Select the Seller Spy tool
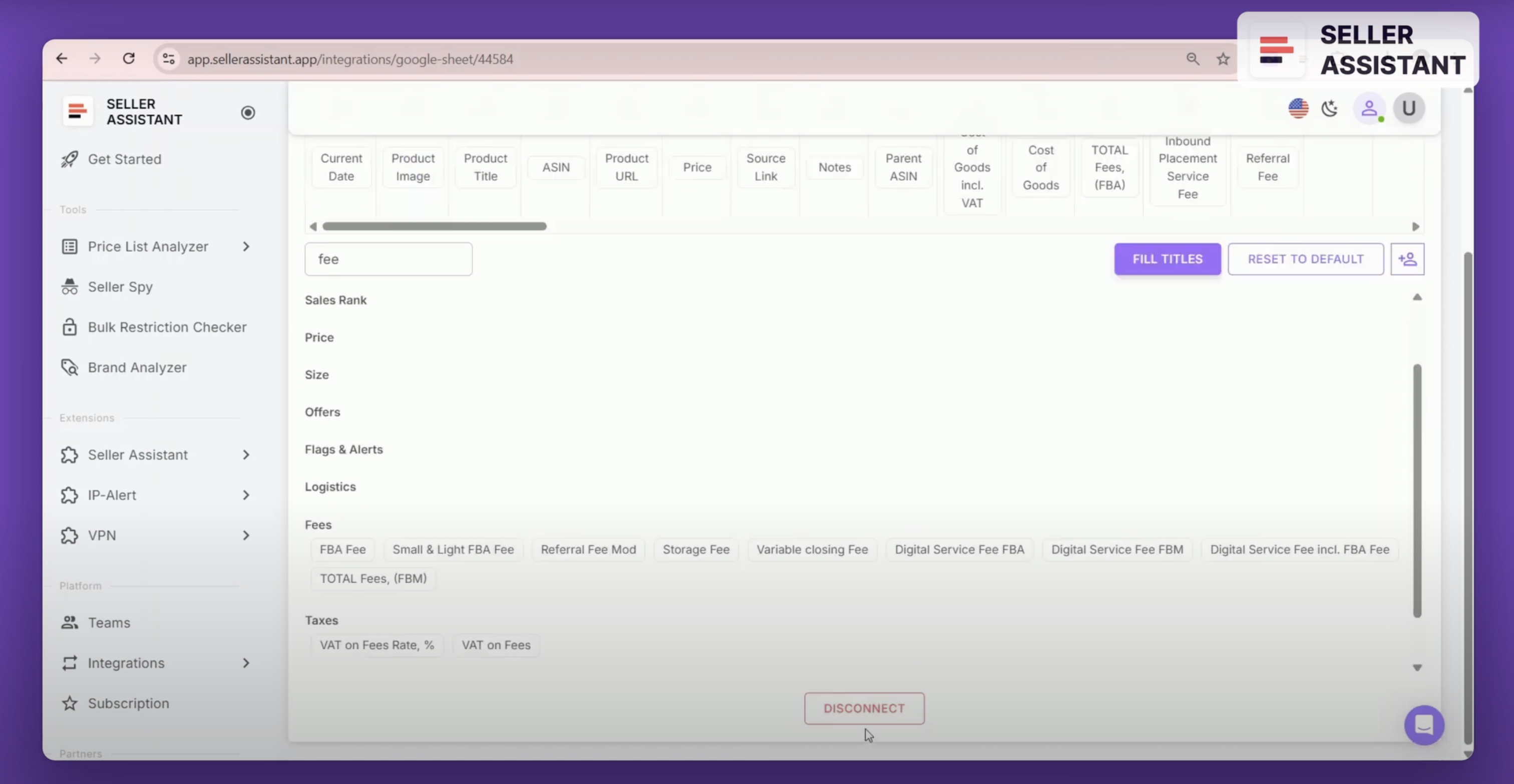 [x=120, y=287]
